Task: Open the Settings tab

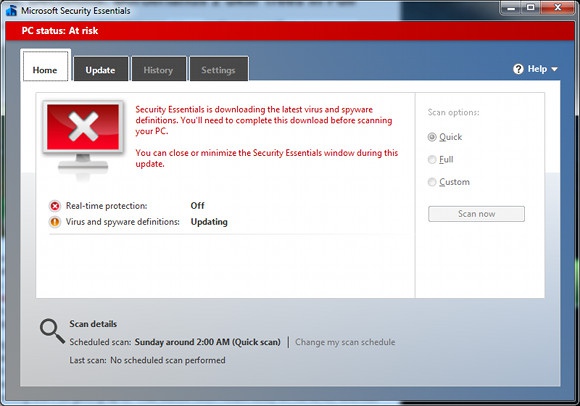Action: (x=219, y=69)
